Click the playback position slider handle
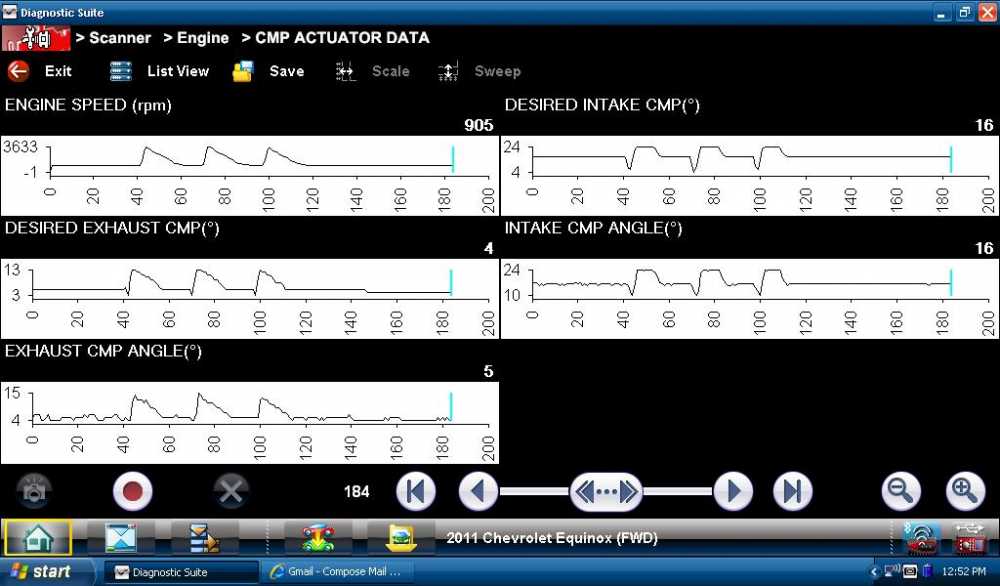This screenshot has height=586, width=1000. point(605,491)
